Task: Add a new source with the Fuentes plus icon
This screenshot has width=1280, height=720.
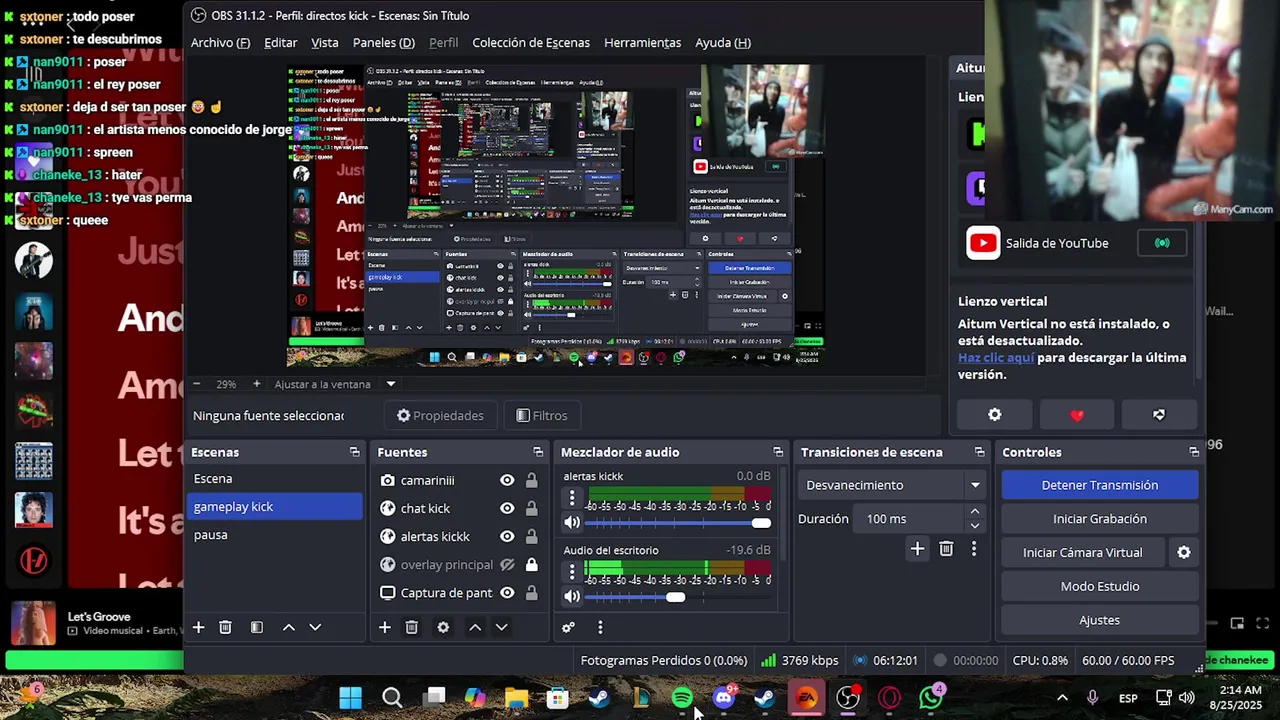Action: (x=384, y=627)
